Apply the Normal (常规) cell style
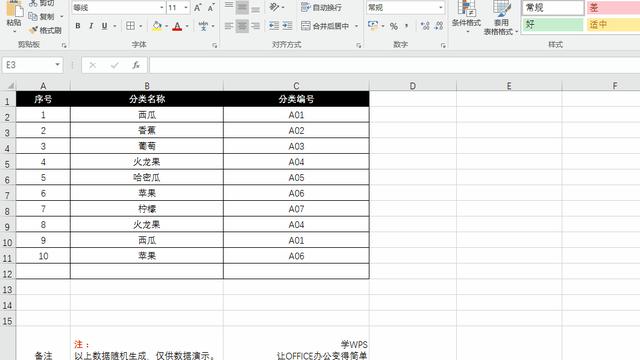This screenshot has width=640, height=360. point(553,8)
